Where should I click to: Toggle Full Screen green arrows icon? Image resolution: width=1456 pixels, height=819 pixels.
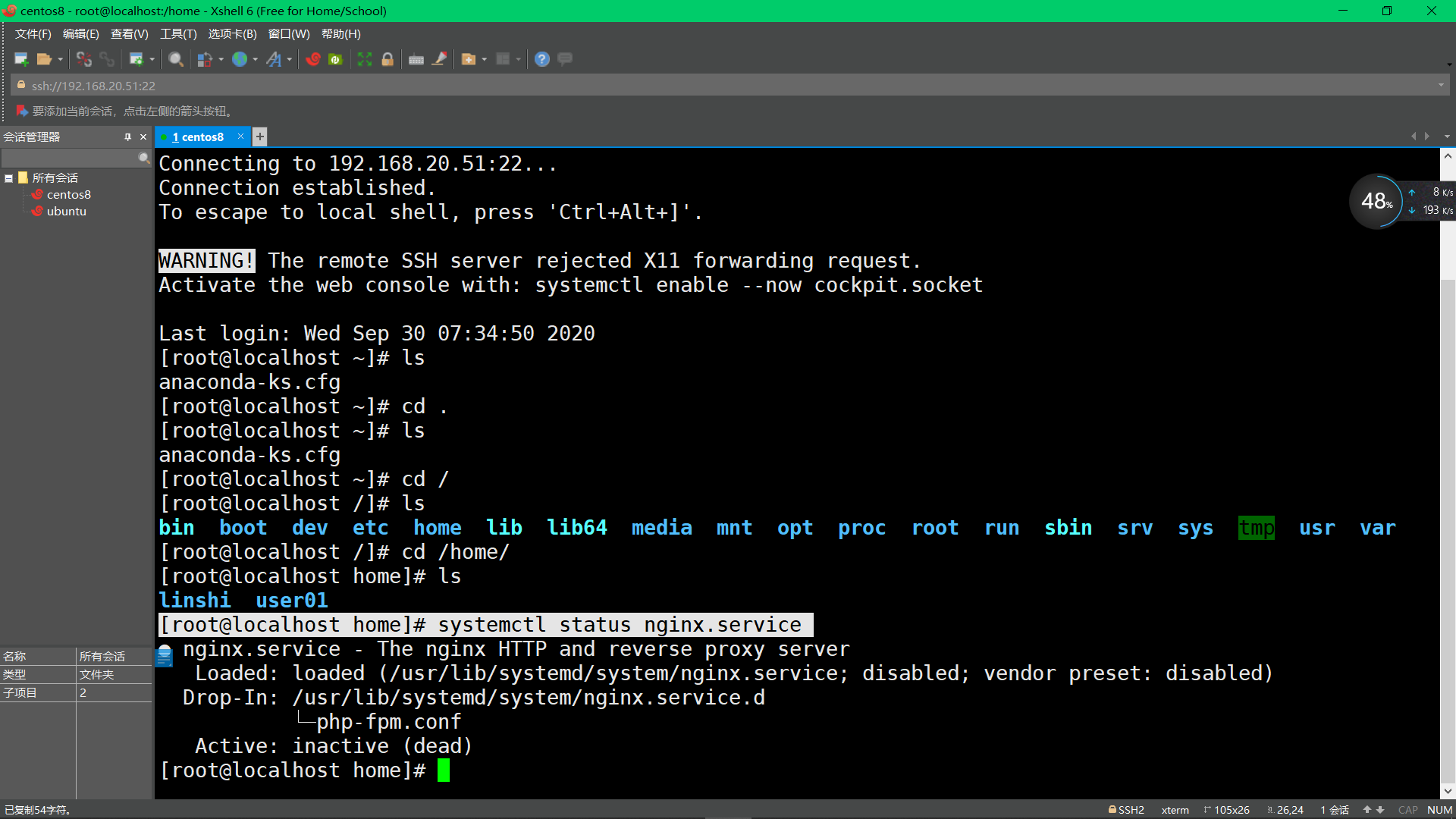pyautogui.click(x=365, y=59)
